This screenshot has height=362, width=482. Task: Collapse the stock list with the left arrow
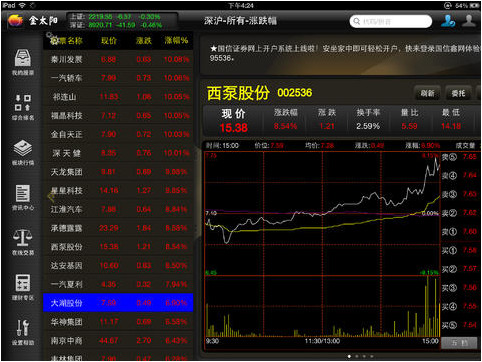pos(51,197)
